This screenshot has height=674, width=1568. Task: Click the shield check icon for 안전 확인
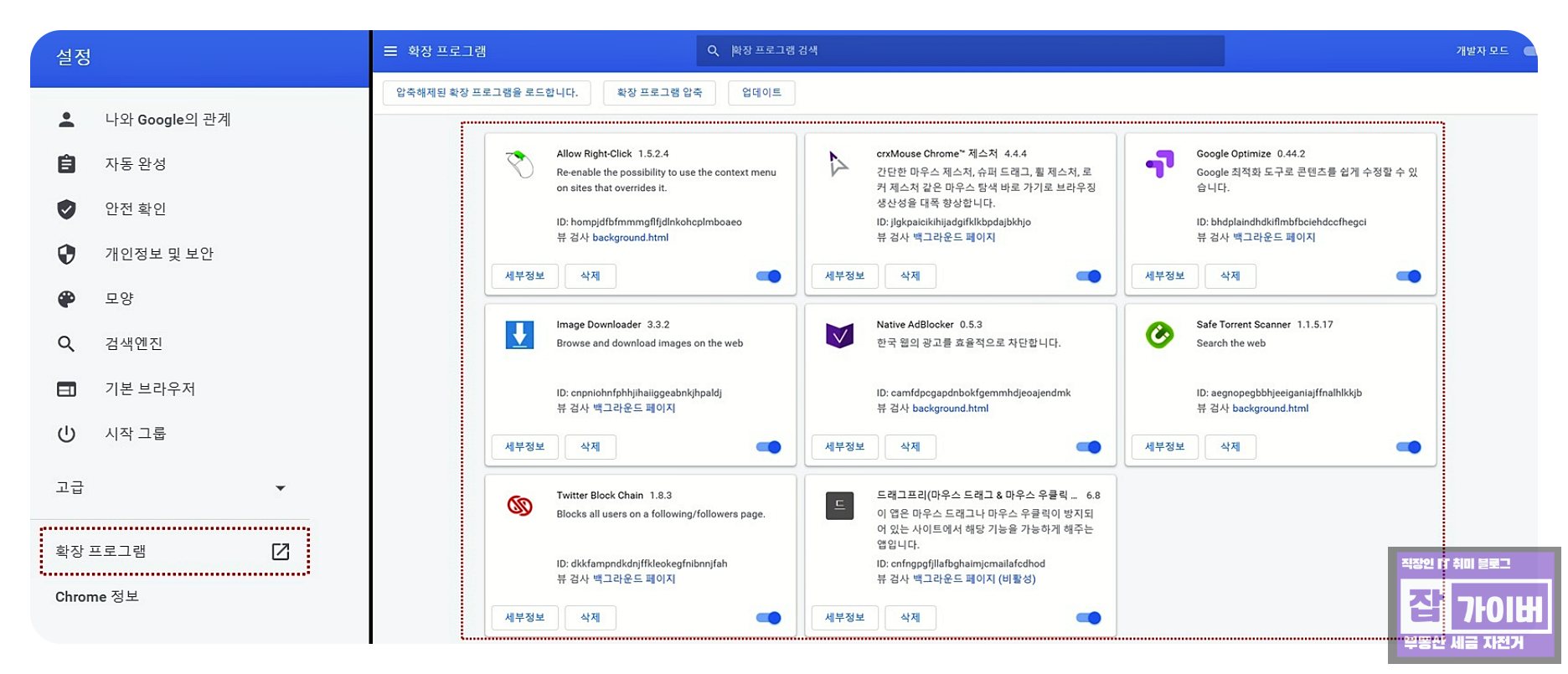coord(66,208)
